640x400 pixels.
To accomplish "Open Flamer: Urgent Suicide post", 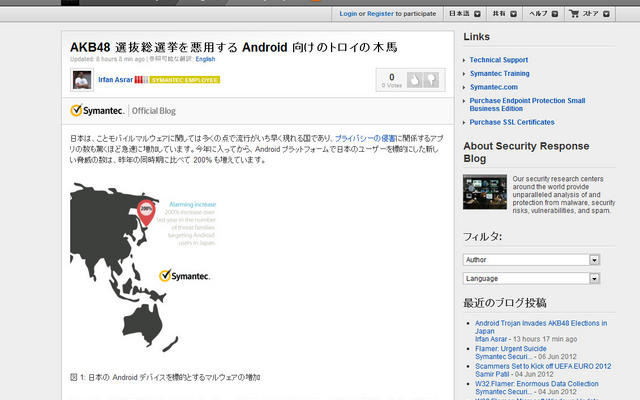I will point(511,349).
